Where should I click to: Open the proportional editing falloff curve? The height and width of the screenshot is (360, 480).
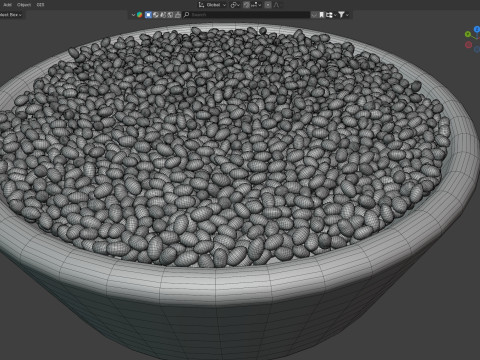(276, 5)
